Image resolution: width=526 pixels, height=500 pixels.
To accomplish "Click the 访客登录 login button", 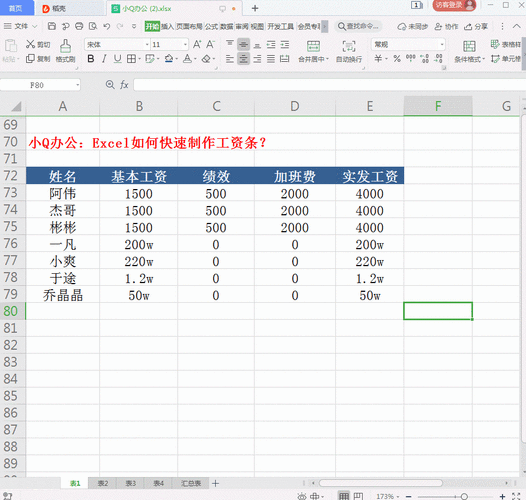I will click(x=454, y=5).
